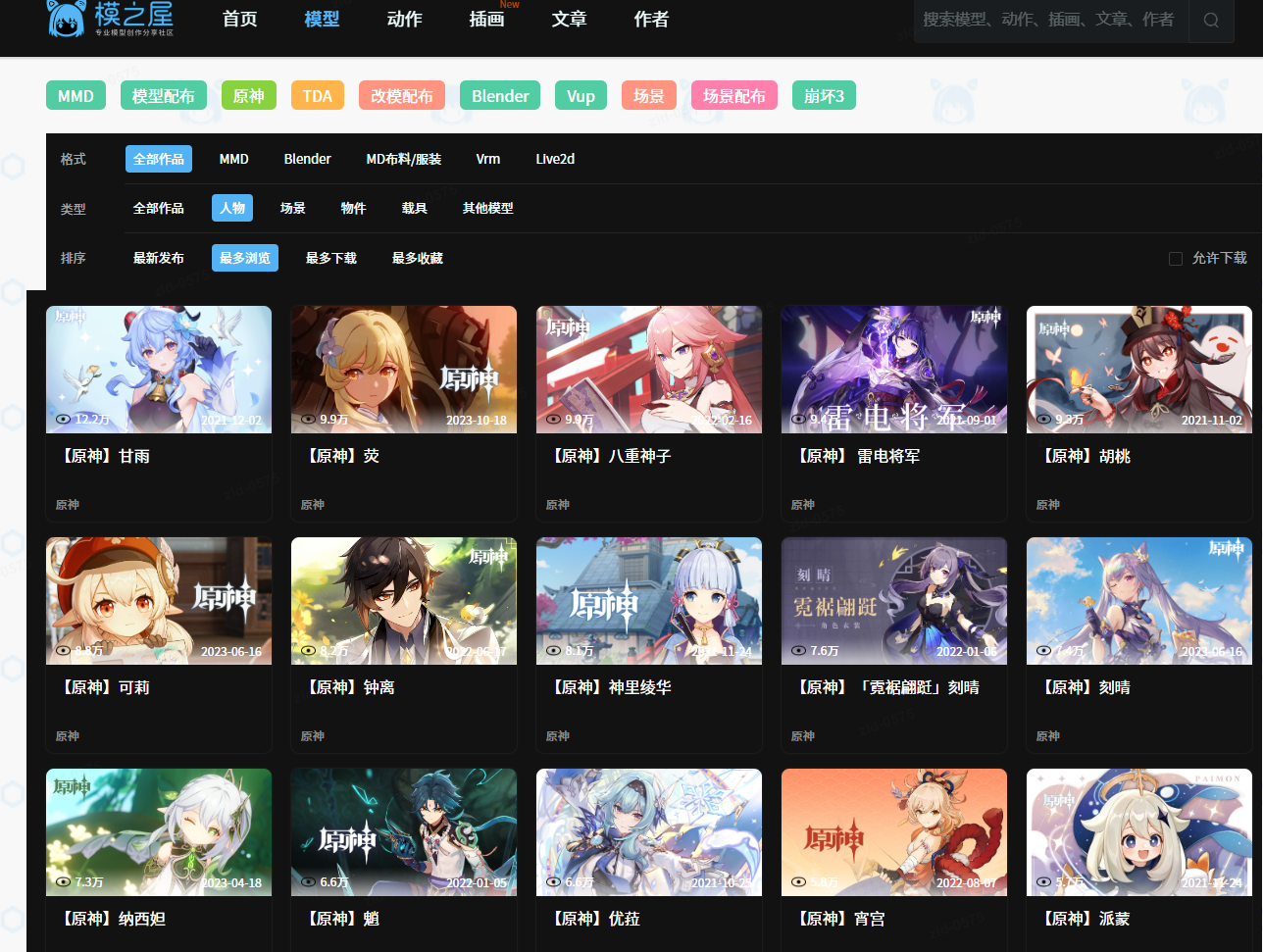Viewport: 1263px width, 952px height.
Task: Select the 模型配布 tag
Action: 164,96
